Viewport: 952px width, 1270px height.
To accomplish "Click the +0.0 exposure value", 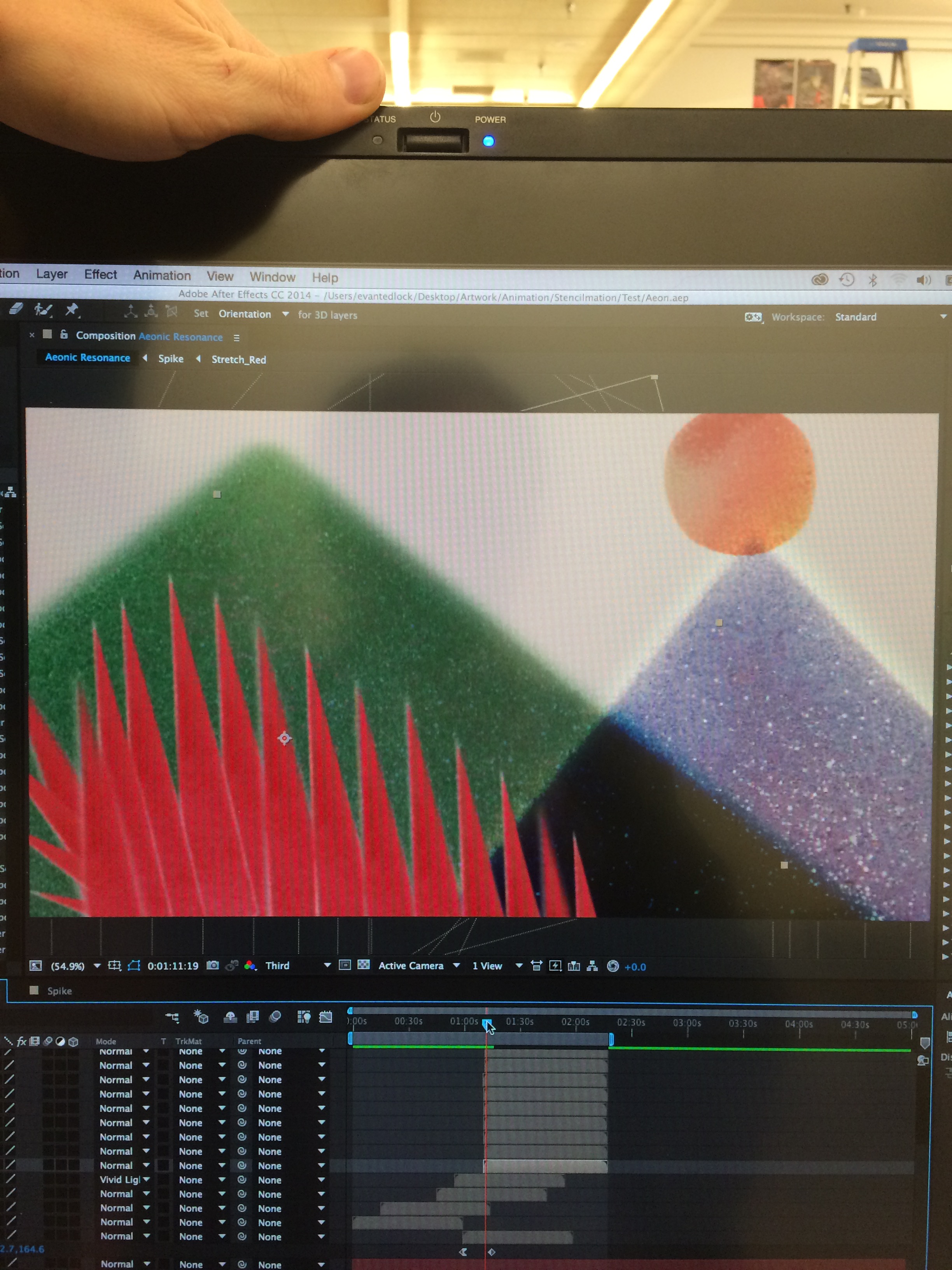I will (635, 967).
